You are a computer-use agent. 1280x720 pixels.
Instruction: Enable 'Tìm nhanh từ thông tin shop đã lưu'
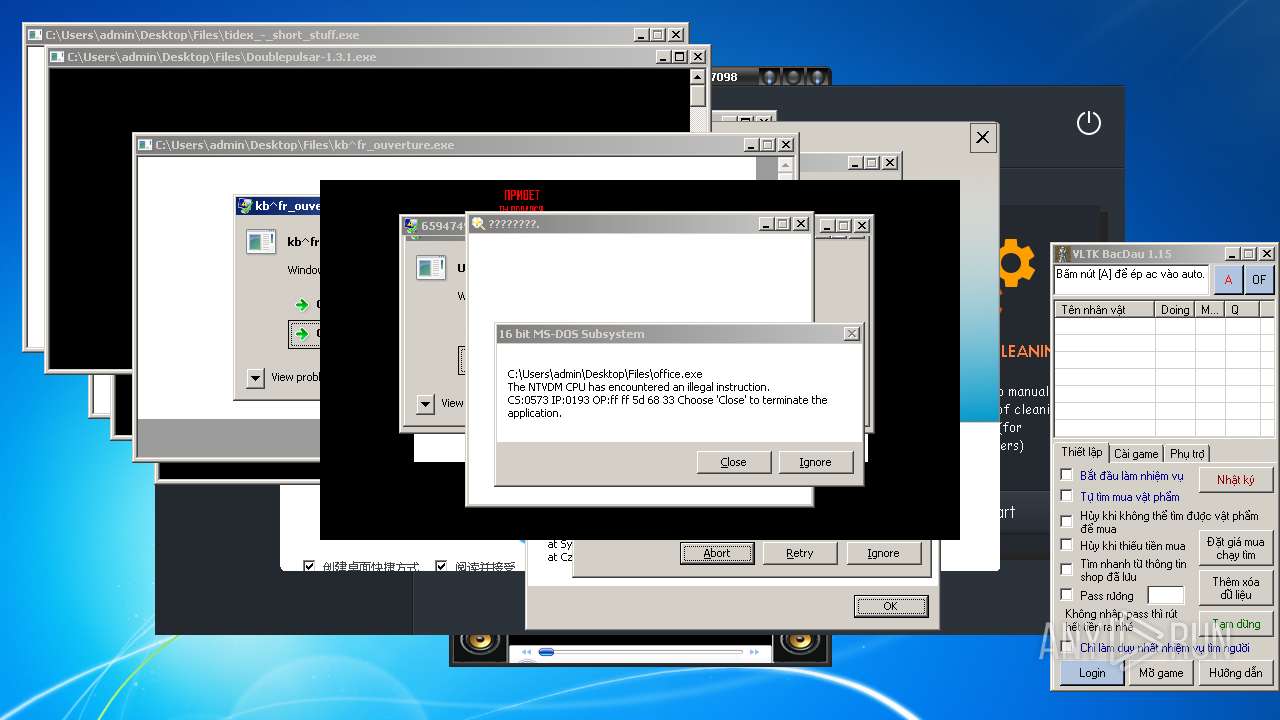[x=1066, y=569]
